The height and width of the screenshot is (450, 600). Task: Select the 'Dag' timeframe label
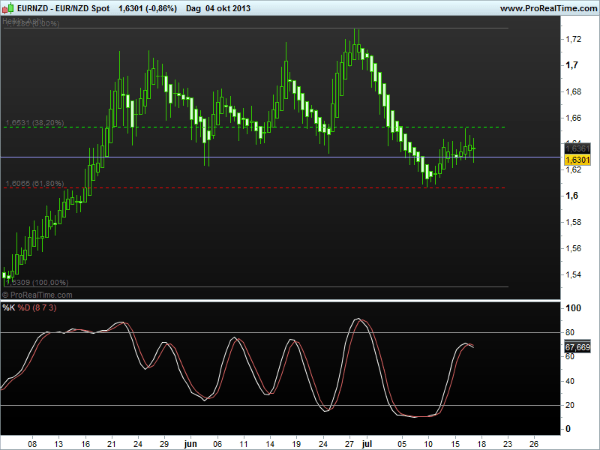pyautogui.click(x=193, y=8)
